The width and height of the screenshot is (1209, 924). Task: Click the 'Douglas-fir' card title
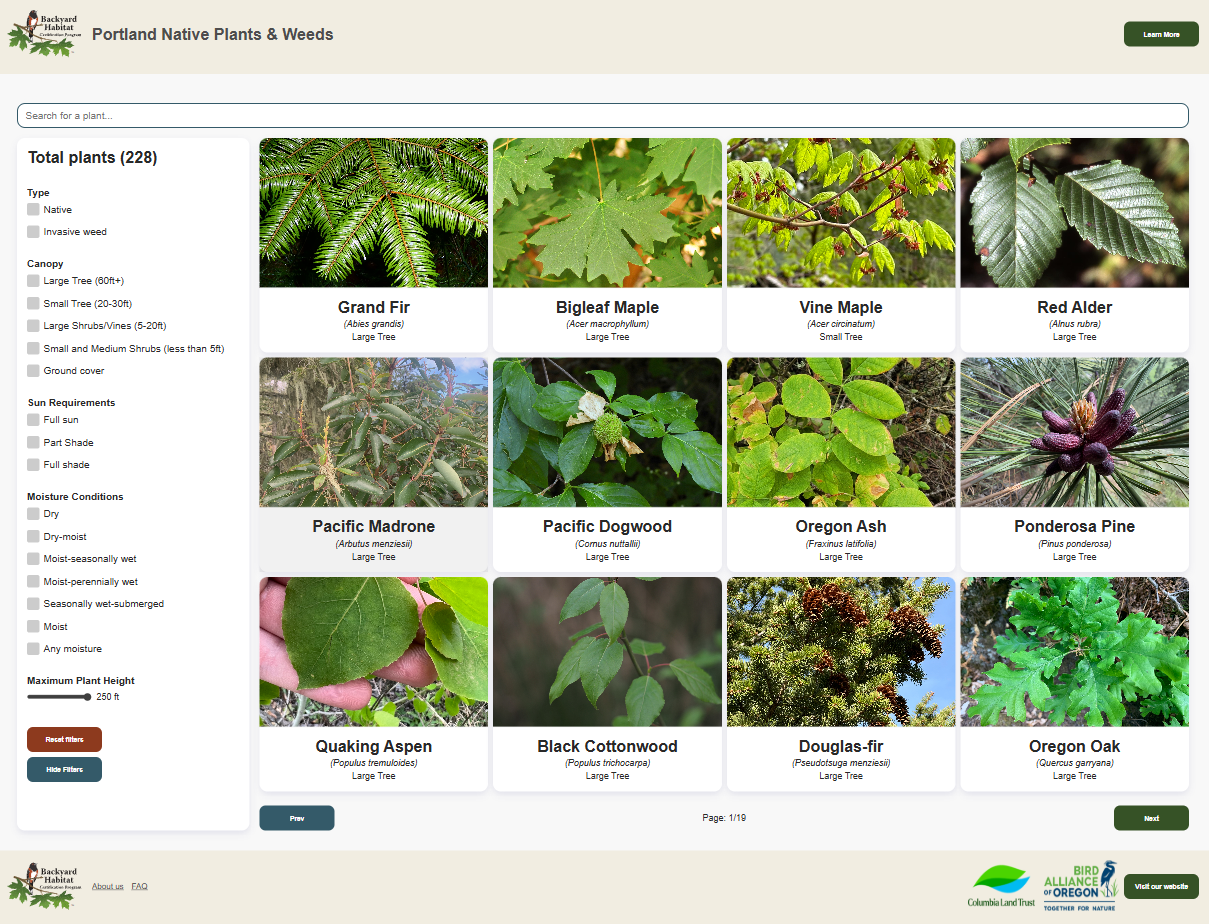click(x=841, y=746)
